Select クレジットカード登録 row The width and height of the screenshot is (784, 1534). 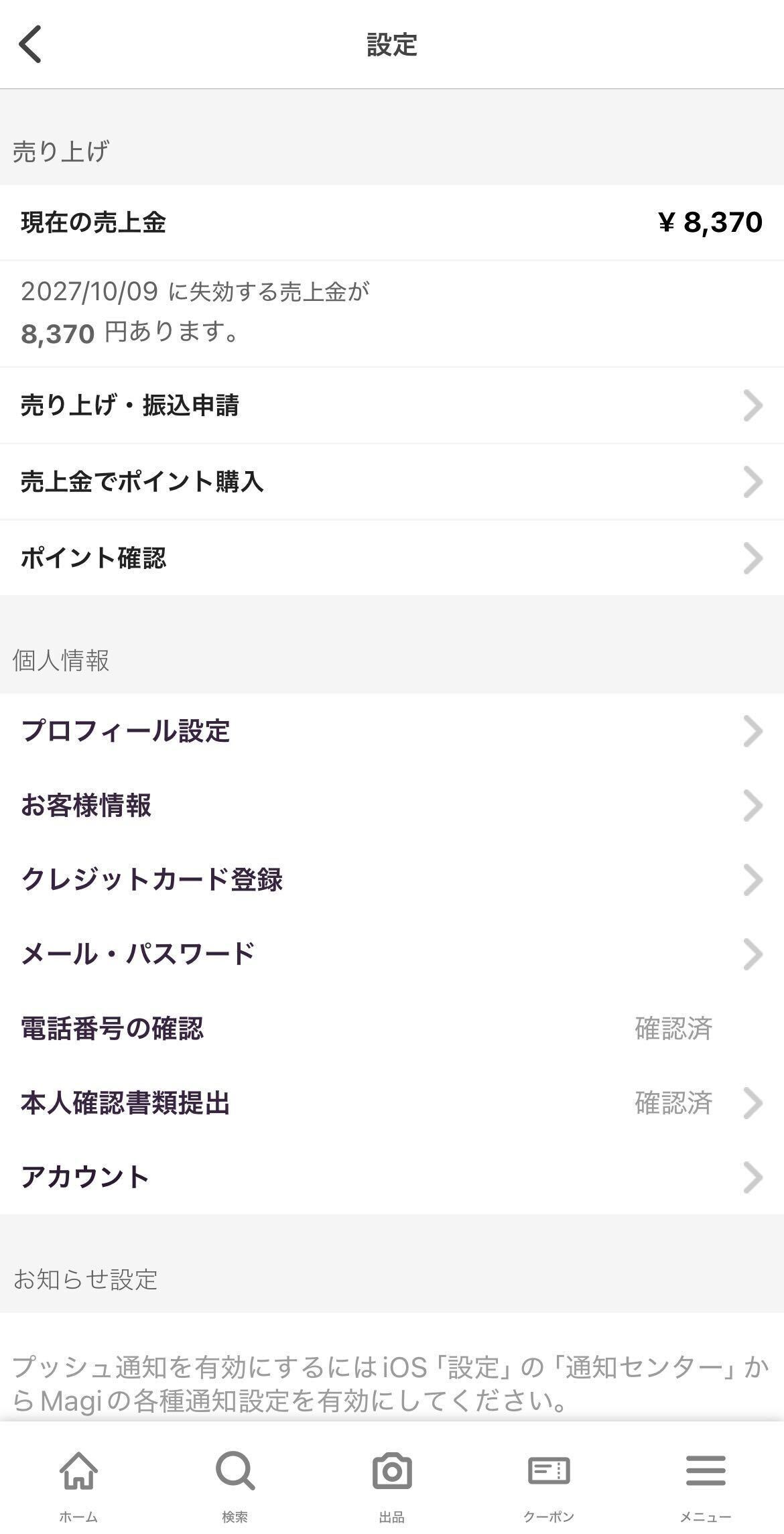click(153, 879)
